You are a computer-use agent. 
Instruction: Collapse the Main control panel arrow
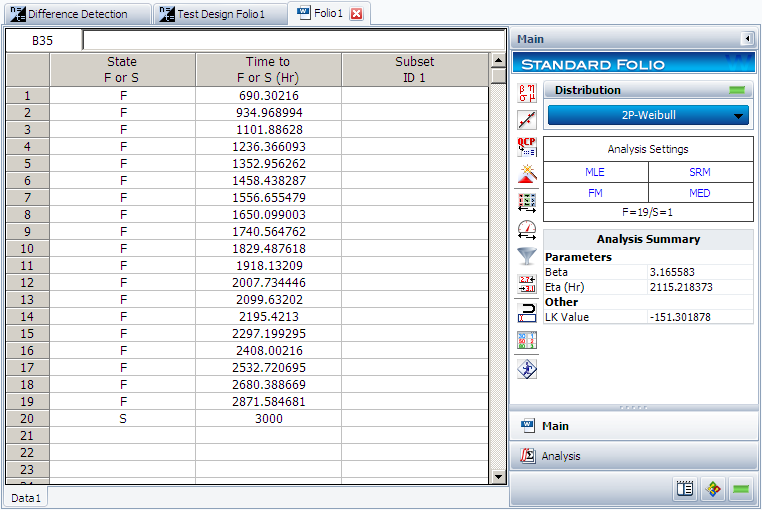point(746,39)
